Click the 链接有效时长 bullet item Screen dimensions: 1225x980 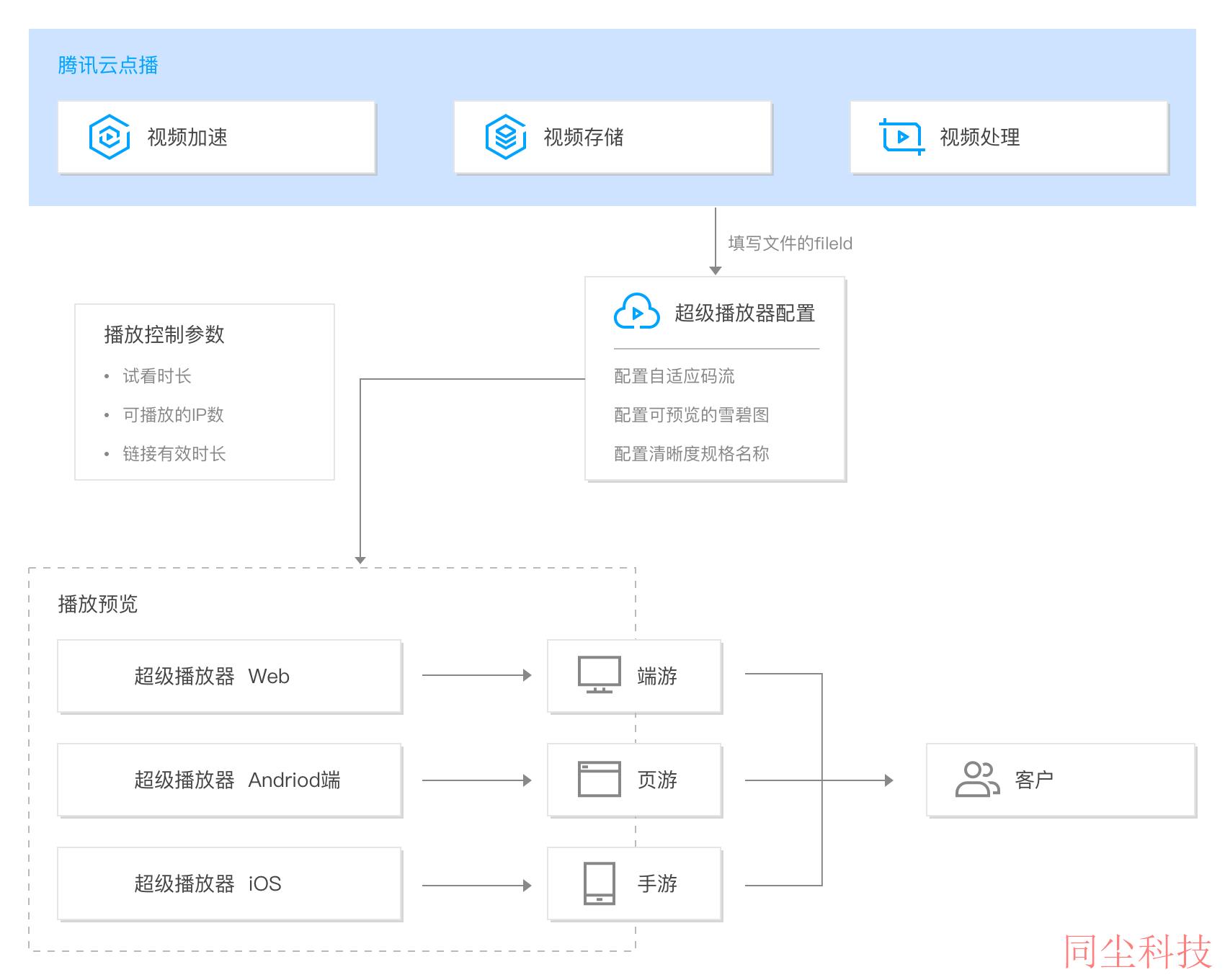click(174, 454)
